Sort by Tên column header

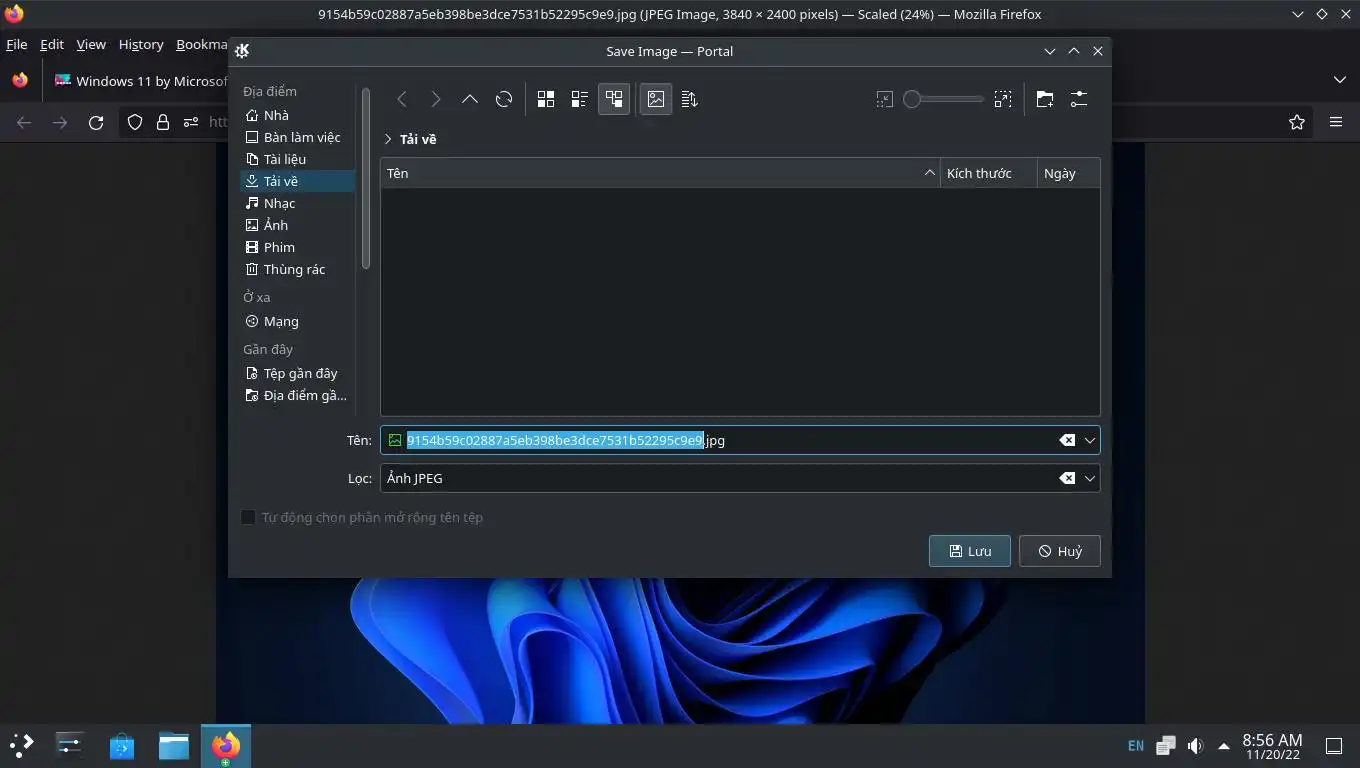(660, 173)
